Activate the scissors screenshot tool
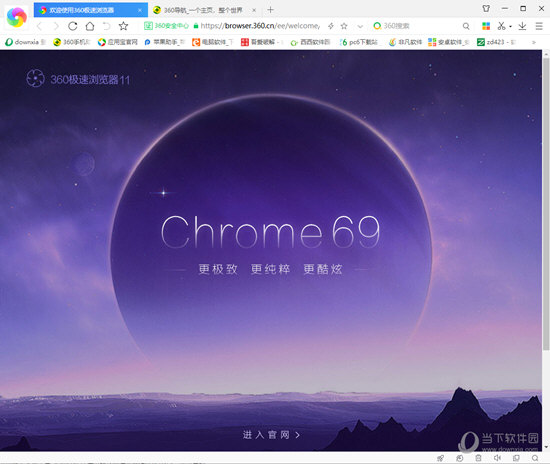 coord(502,26)
